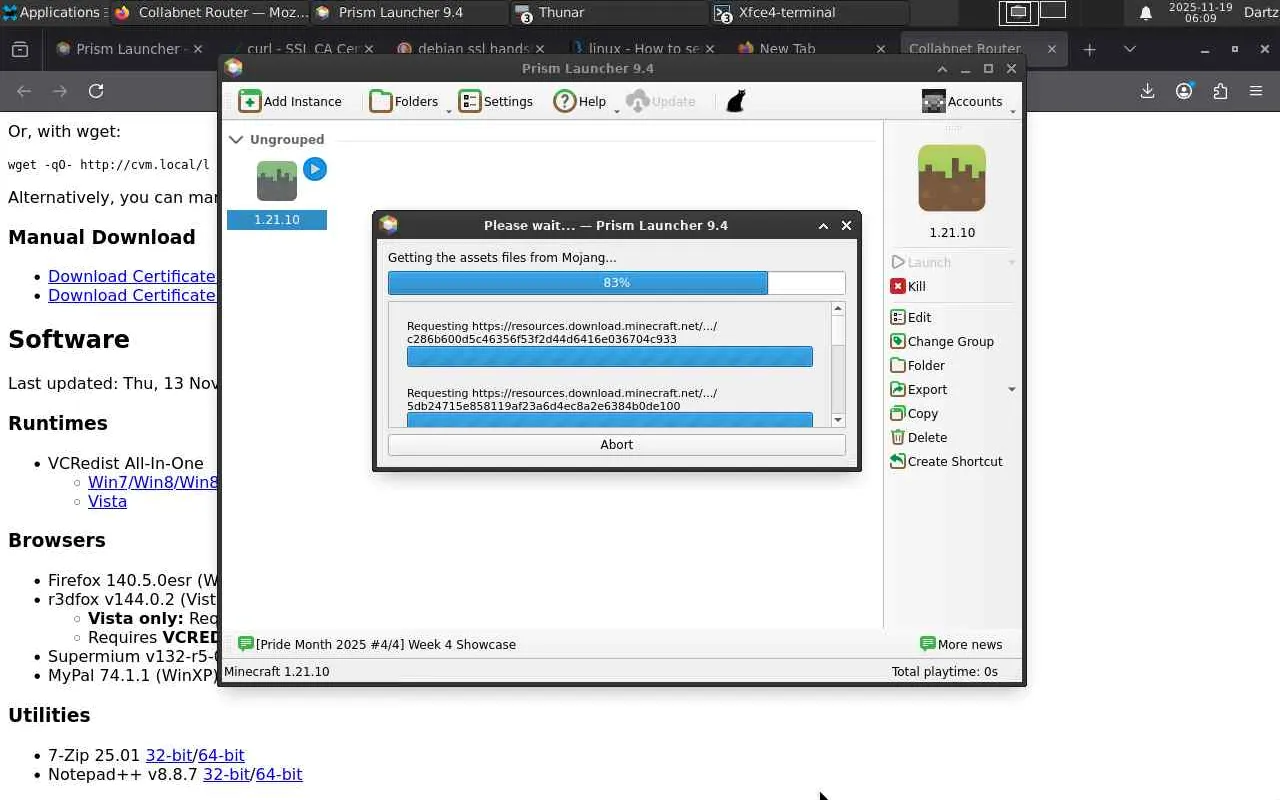Screen dimensions: 1280x800
Task: Open the Firefox account icon
Action: click(1184, 91)
